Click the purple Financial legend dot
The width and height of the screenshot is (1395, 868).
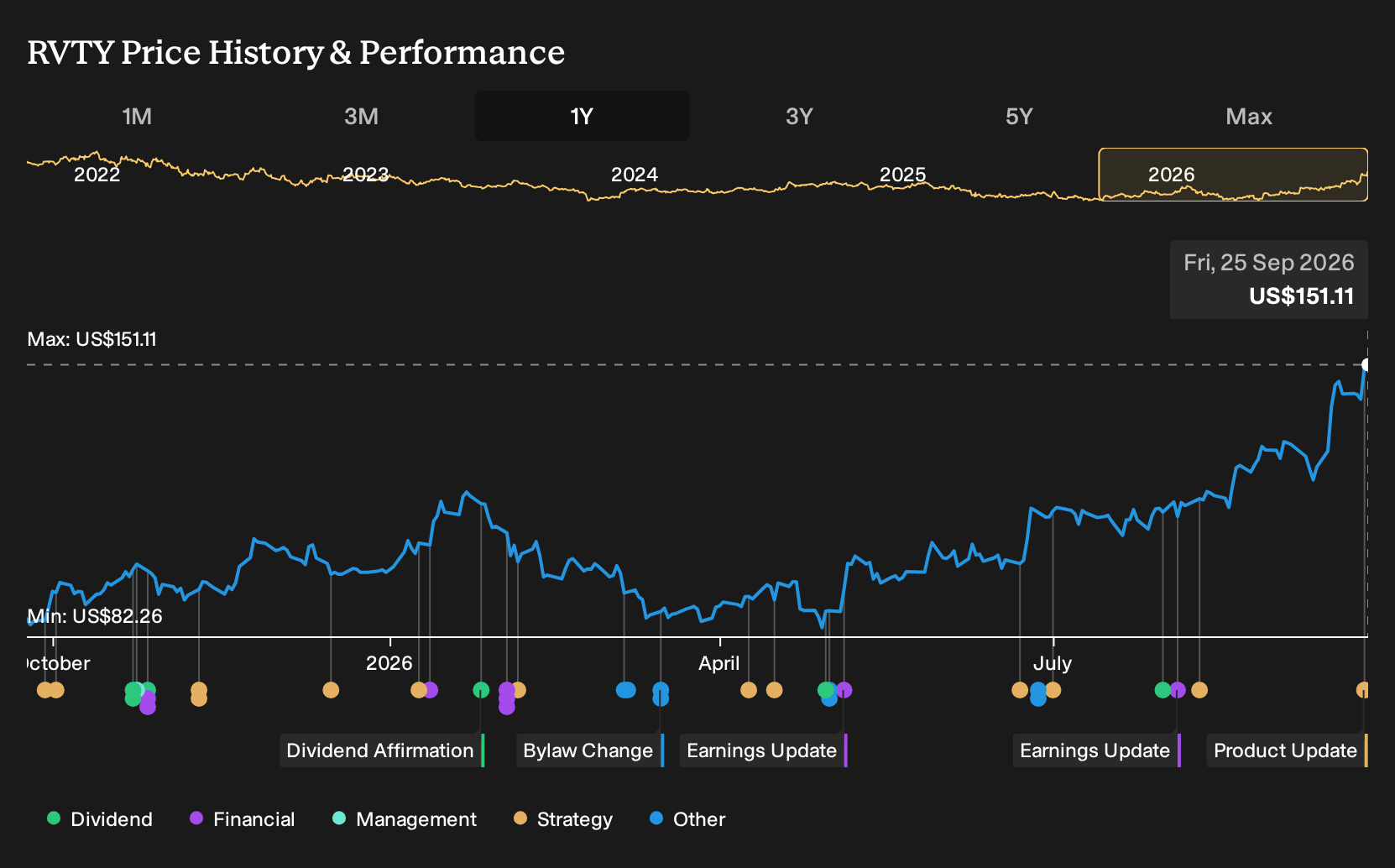pyautogui.click(x=196, y=818)
